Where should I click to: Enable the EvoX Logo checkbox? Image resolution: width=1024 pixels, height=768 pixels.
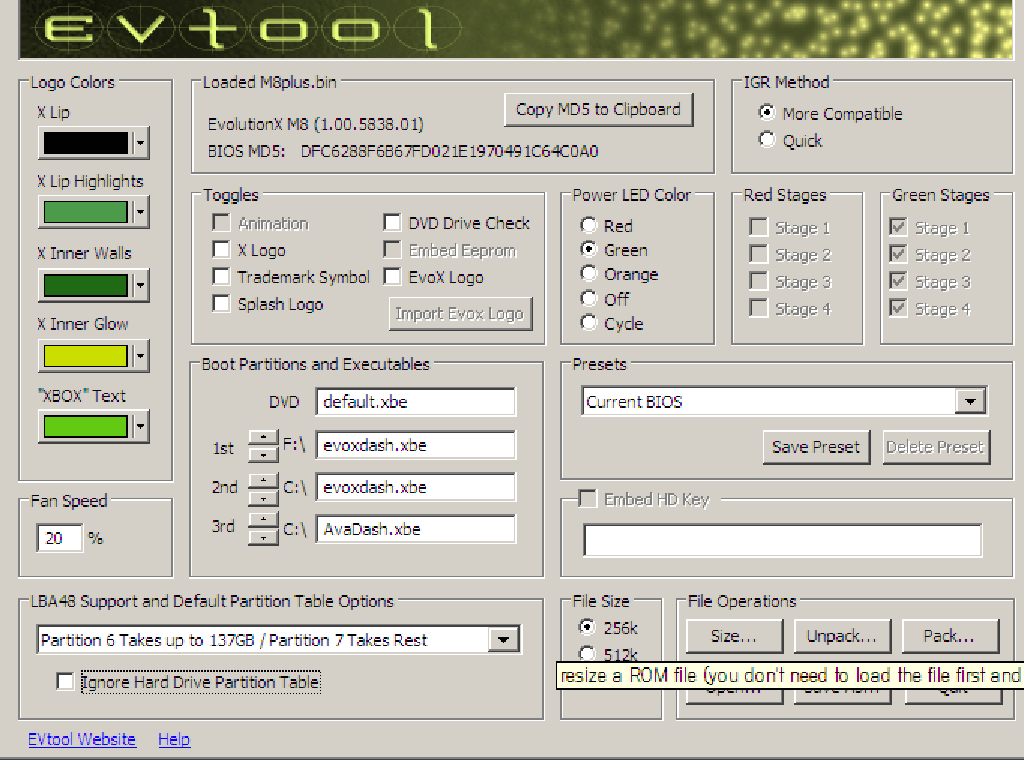point(392,277)
